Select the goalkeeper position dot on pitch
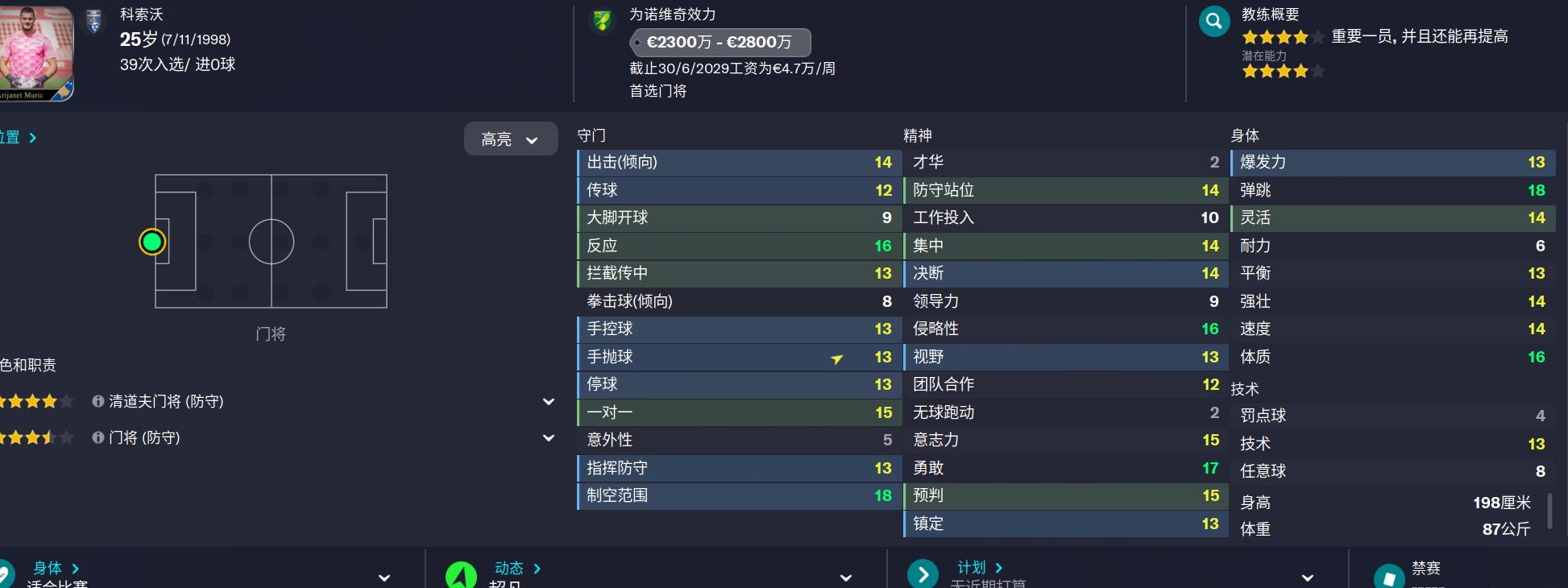The height and width of the screenshot is (588, 1568). tap(151, 242)
